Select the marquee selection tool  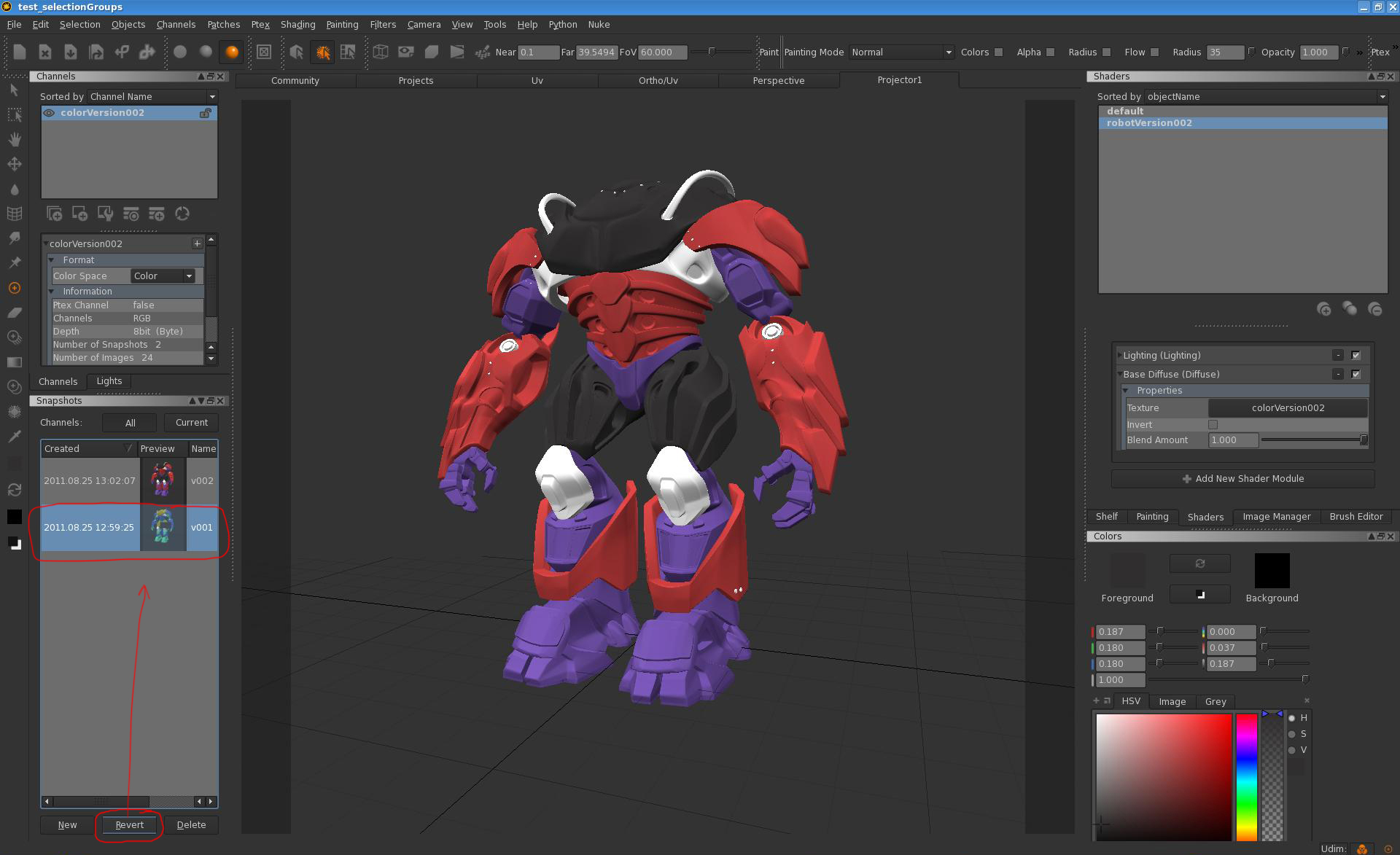(x=15, y=114)
